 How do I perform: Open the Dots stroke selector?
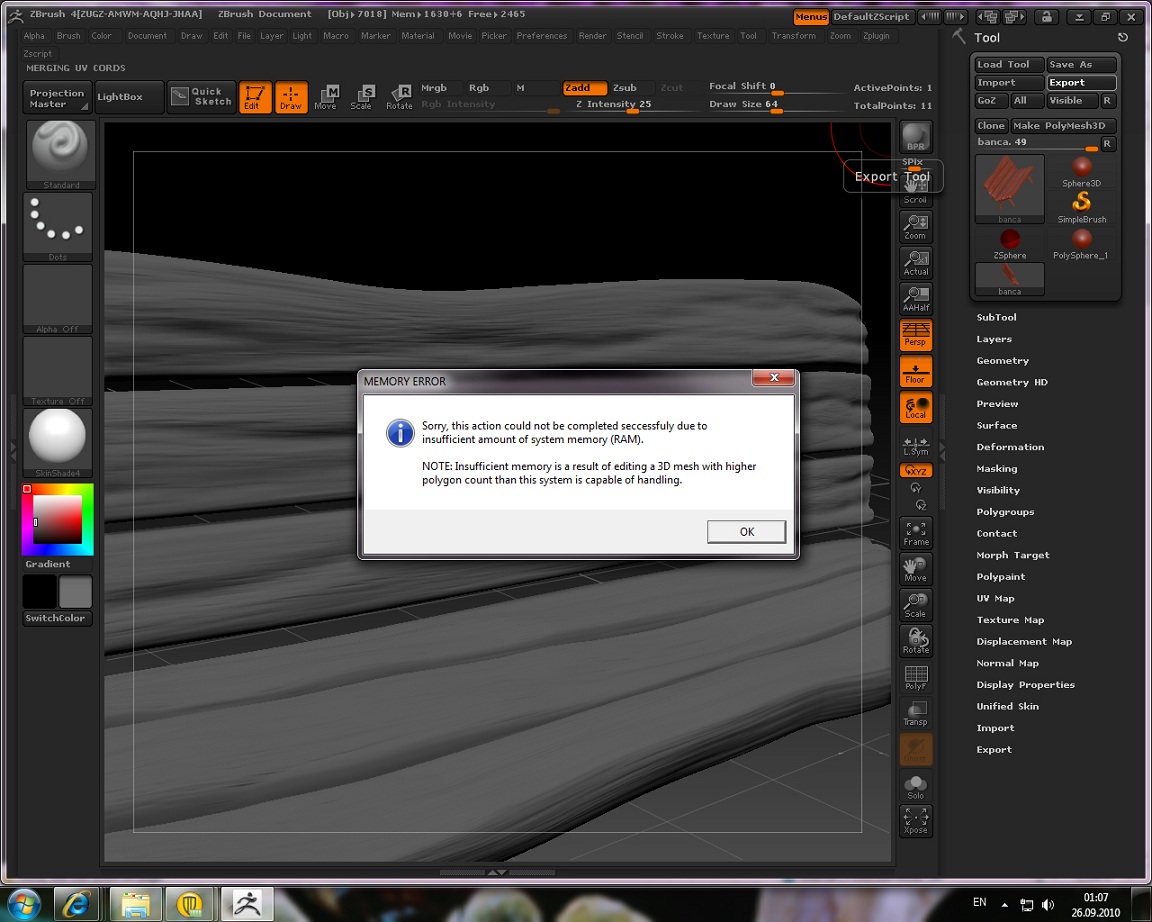(x=58, y=227)
